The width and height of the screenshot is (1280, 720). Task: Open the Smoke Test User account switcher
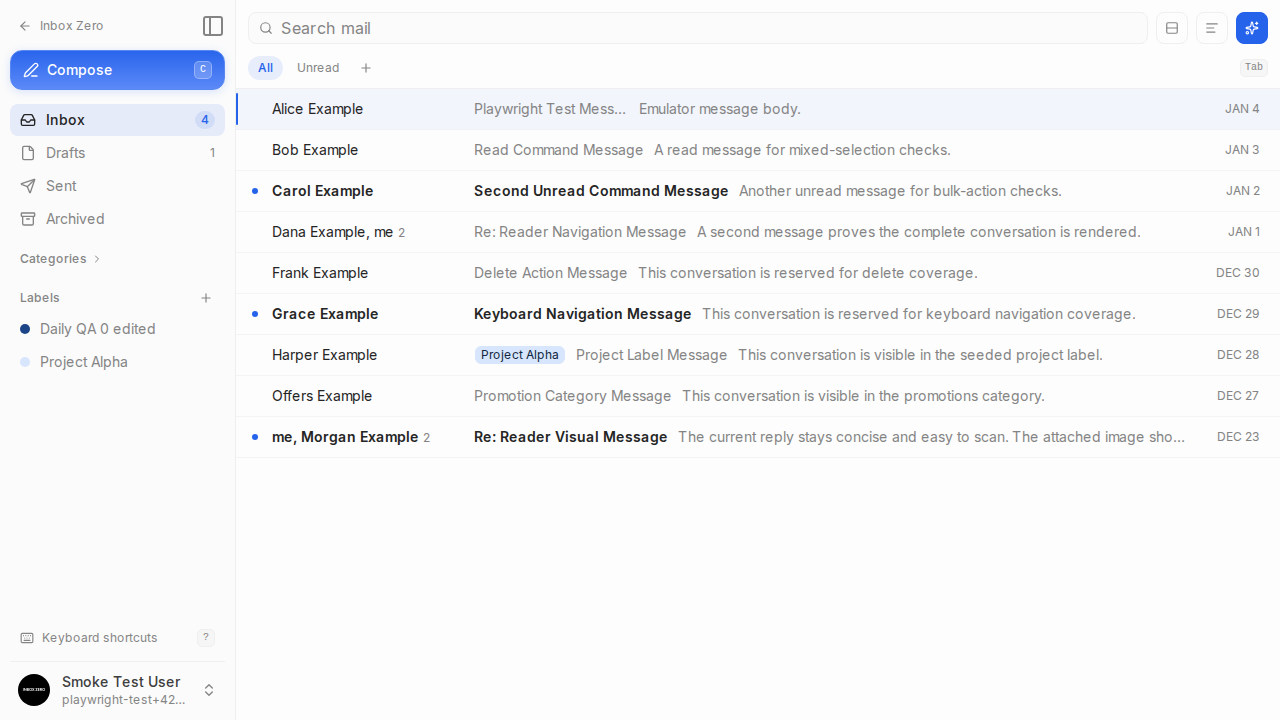click(x=117, y=690)
